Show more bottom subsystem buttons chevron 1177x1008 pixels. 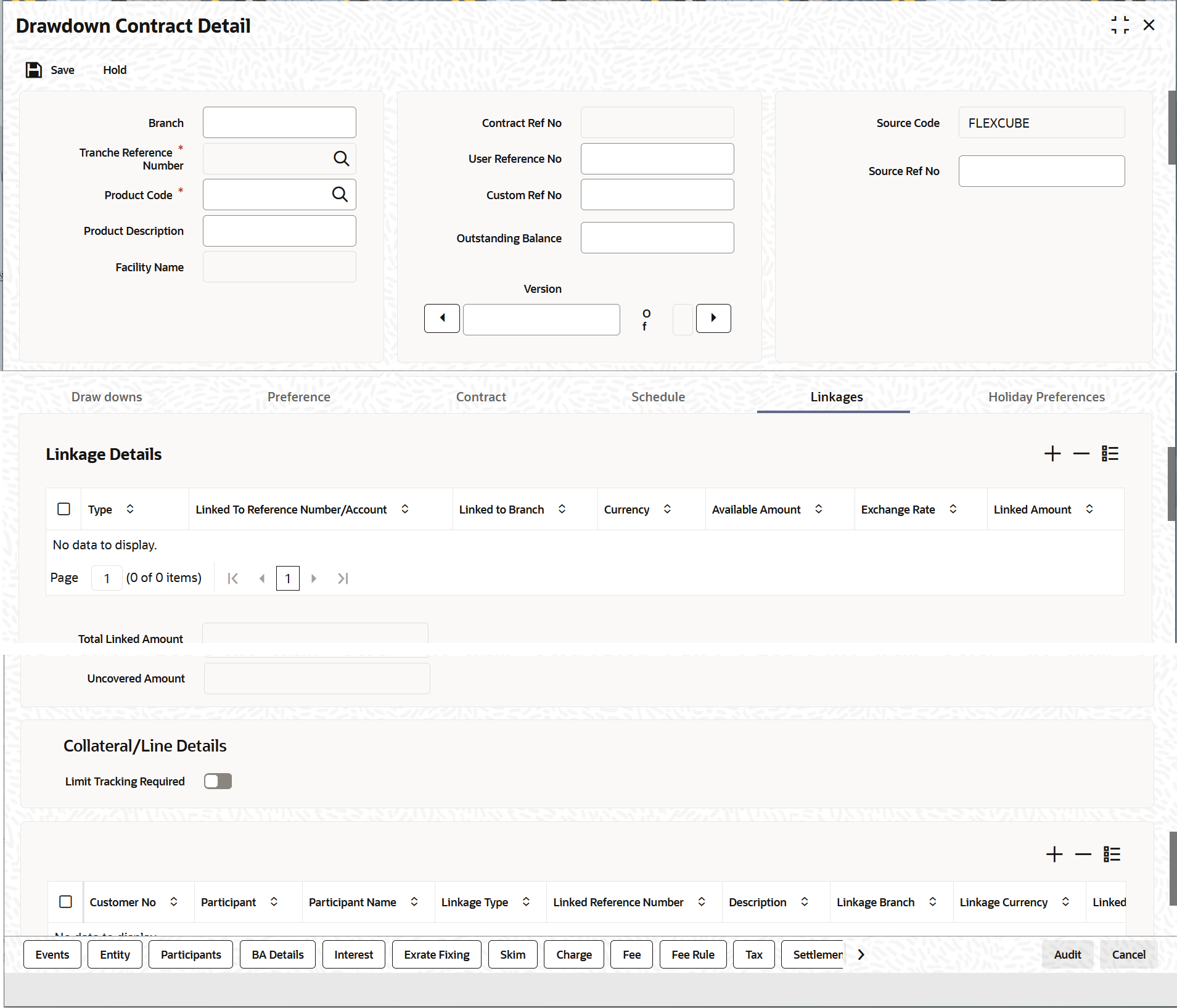coord(861,954)
